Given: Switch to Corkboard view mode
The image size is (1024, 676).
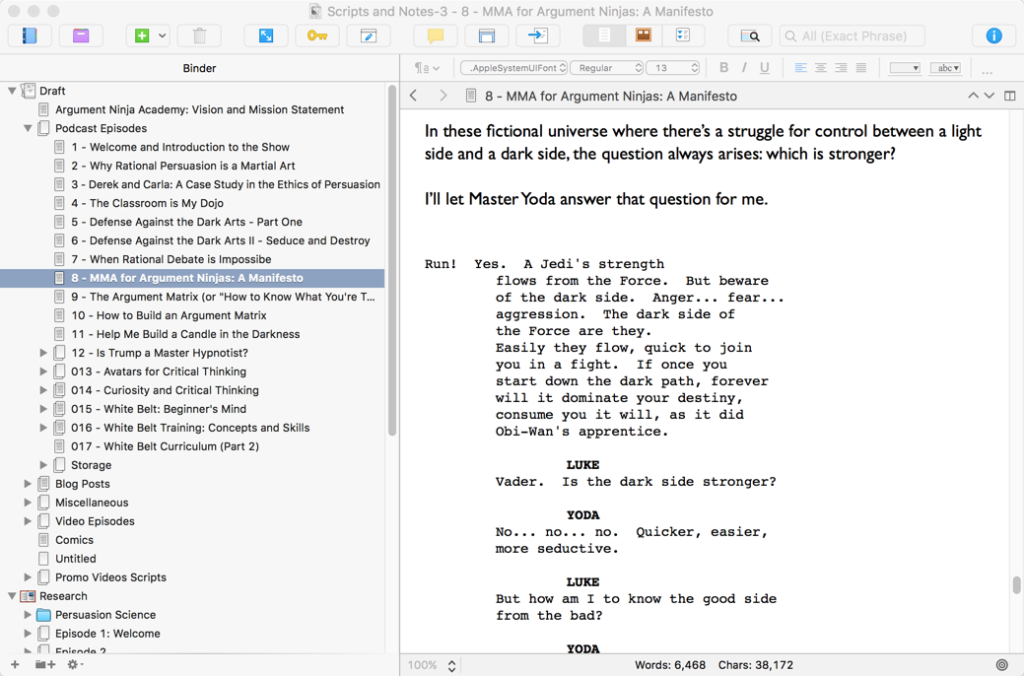Looking at the screenshot, I should [x=643, y=36].
